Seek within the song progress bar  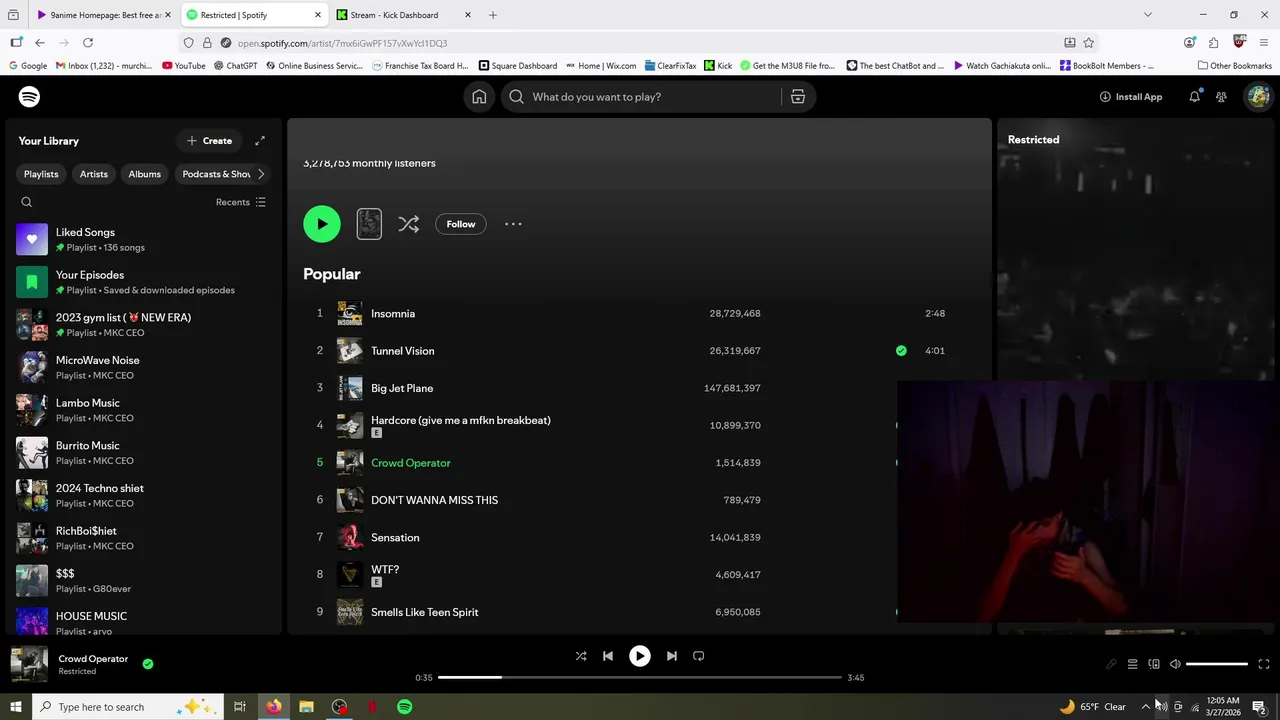click(640, 678)
